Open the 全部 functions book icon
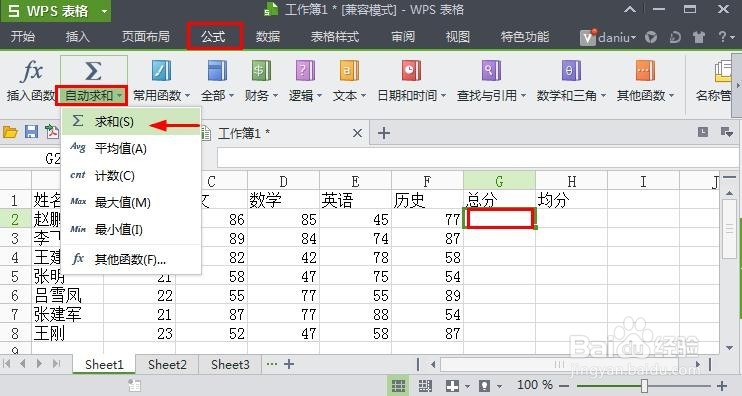742x396 pixels. (217, 71)
